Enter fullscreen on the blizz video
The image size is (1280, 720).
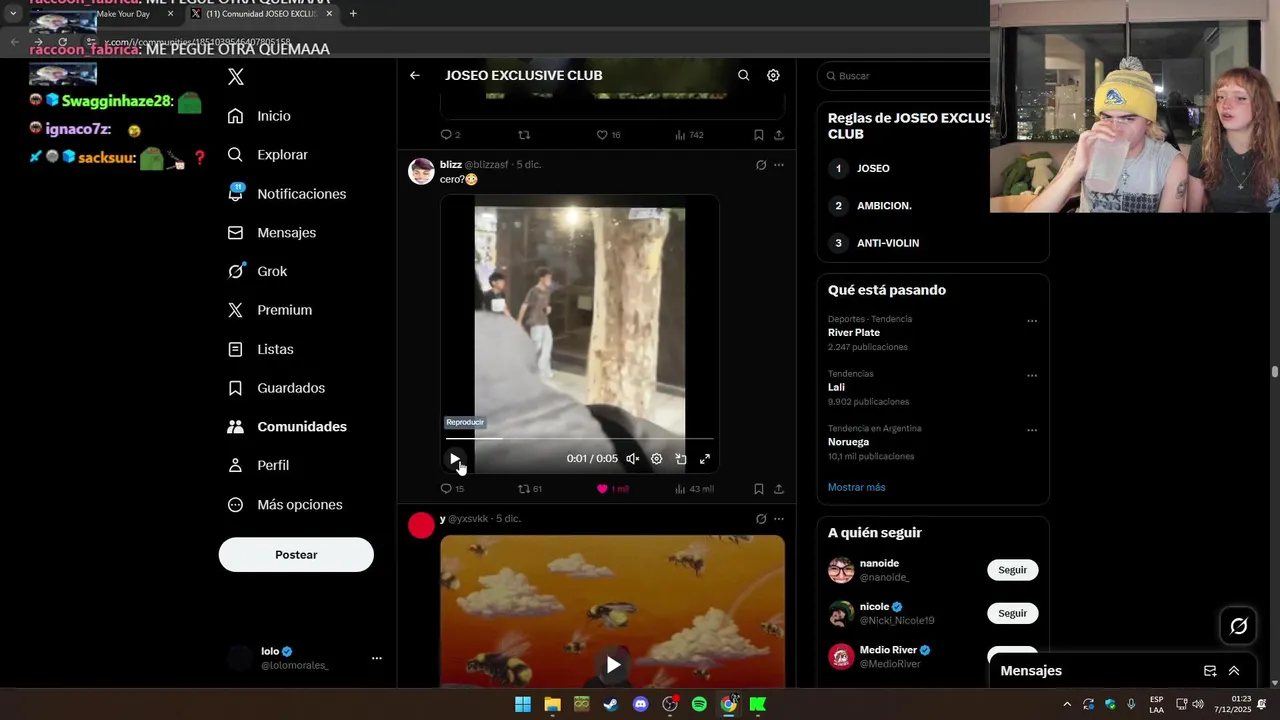pyautogui.click(x=705, y=459)
